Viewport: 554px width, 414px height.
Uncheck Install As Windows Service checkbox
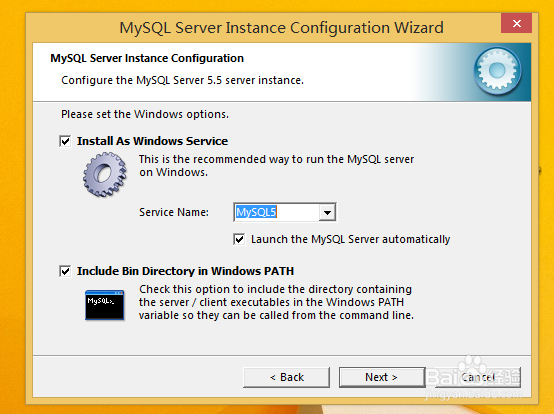(x=65, y=141)
